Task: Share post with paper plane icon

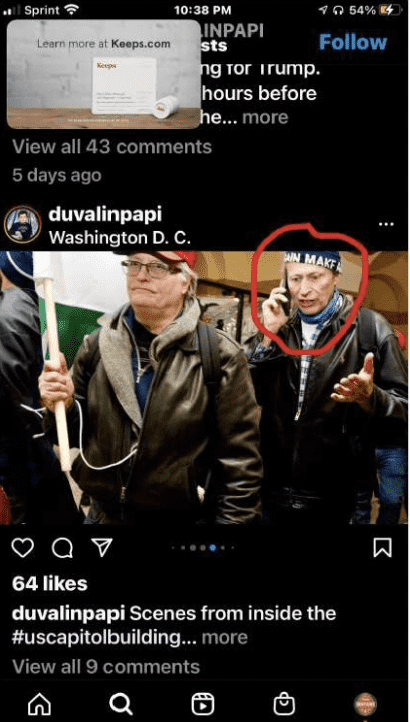Action: (101, 547)
